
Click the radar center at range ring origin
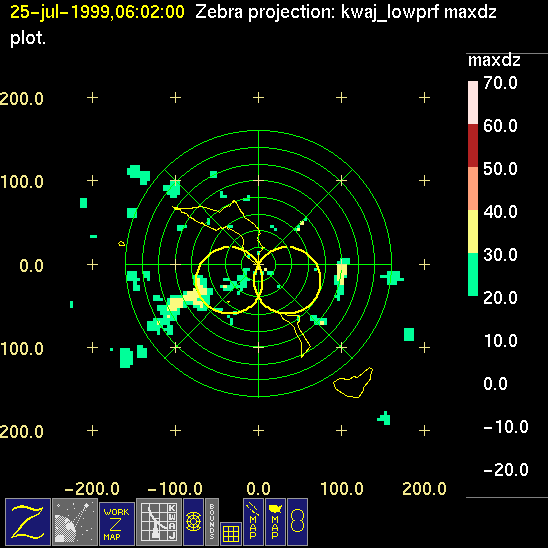[258, 265]
